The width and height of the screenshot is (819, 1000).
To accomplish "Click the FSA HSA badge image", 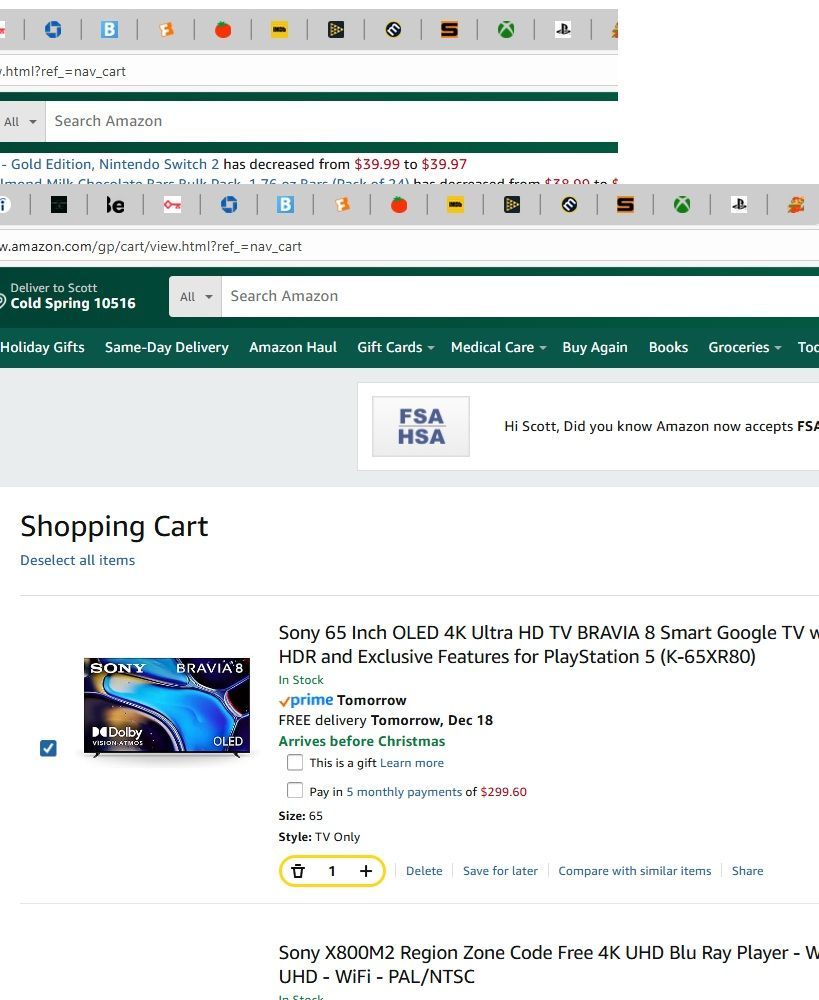I will 421,427.
